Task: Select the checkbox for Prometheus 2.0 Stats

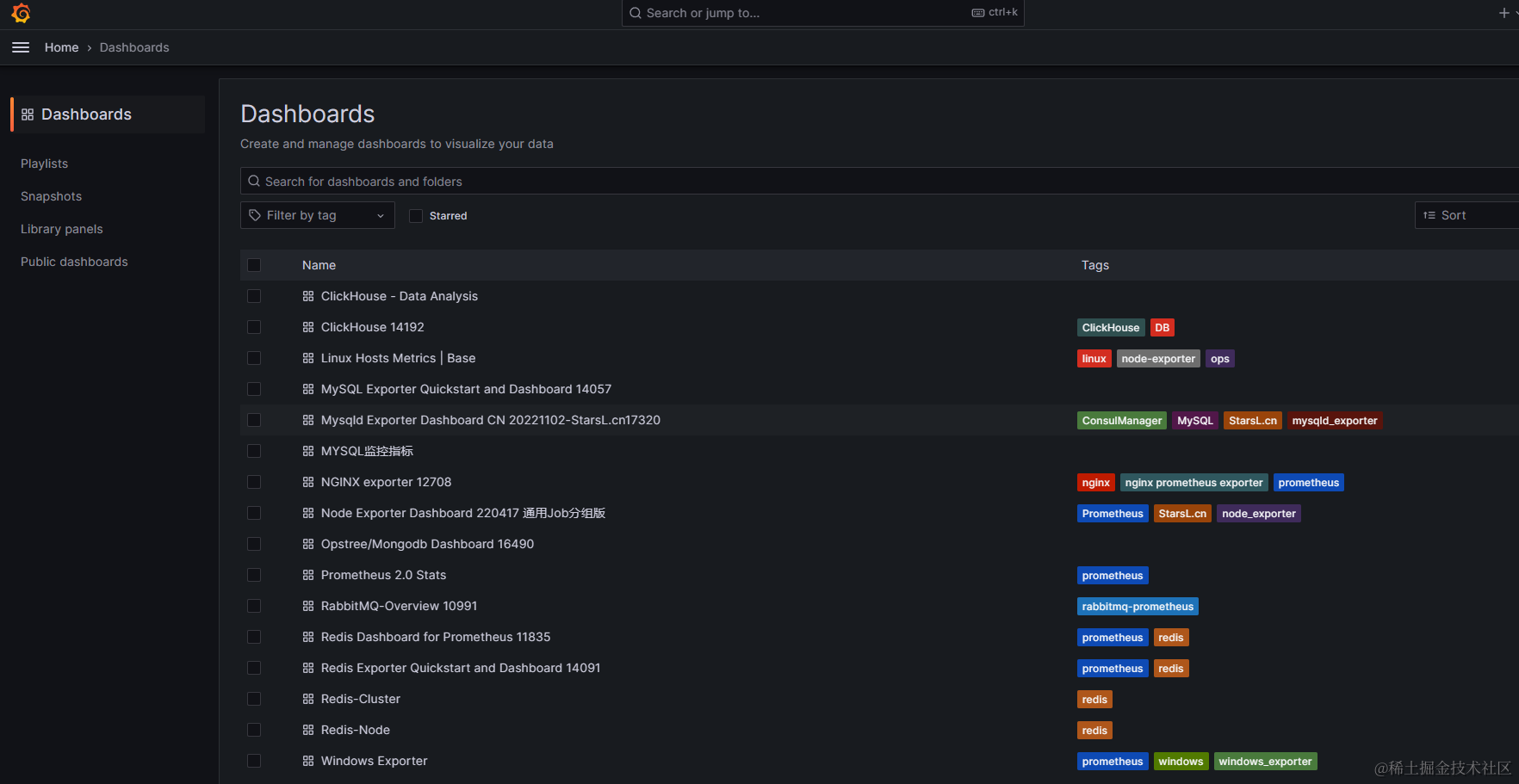Action: [x=254, y=575]
